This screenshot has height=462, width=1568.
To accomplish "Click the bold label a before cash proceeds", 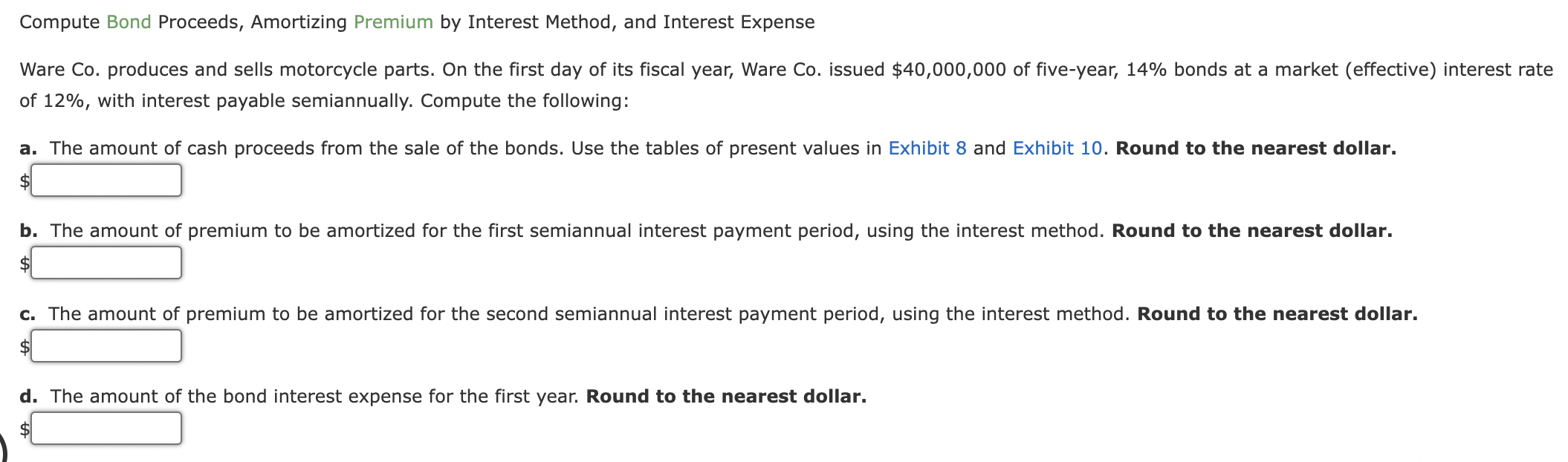I will (27, 149).
